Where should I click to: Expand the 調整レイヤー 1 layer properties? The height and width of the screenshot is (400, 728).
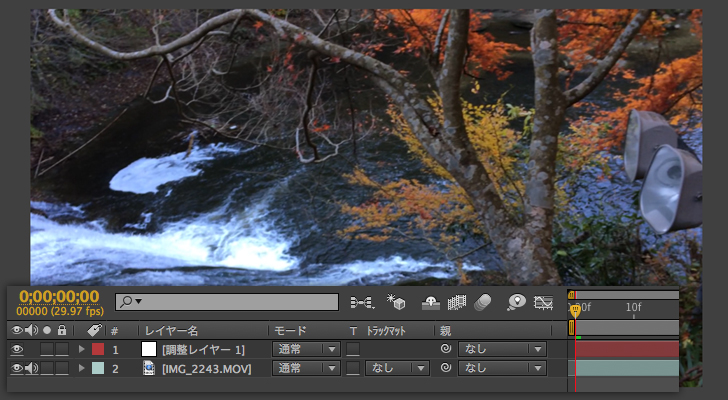(x=82, y=349)
